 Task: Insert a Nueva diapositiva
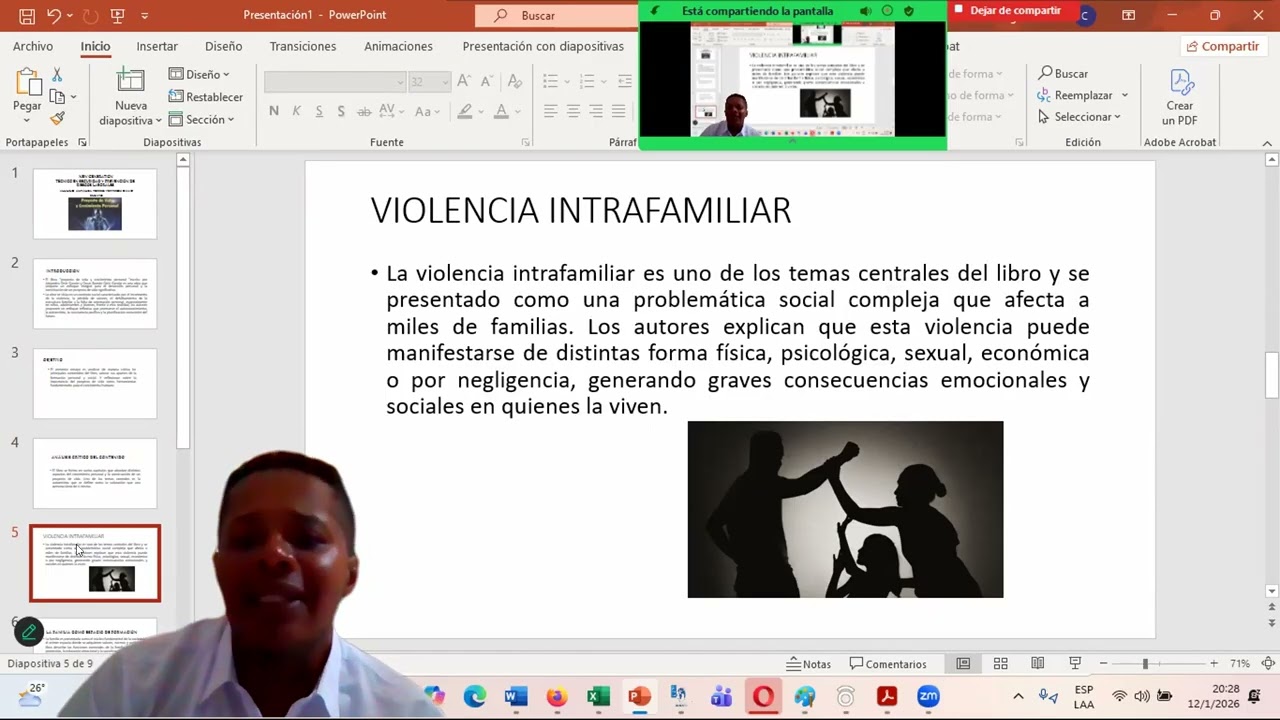click(130, 96)
